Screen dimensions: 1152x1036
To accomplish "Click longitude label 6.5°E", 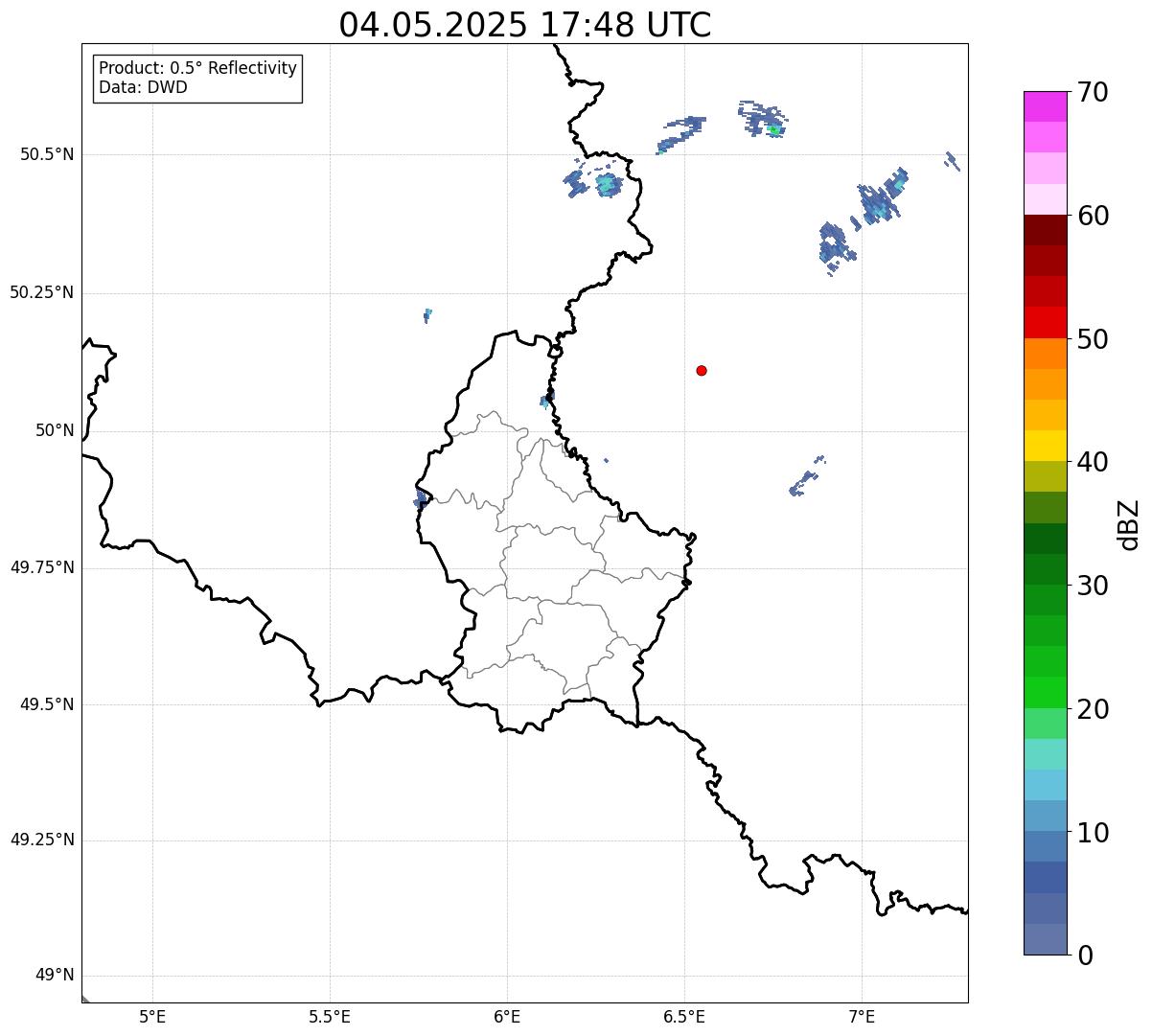I will (x=684, y=1016).
